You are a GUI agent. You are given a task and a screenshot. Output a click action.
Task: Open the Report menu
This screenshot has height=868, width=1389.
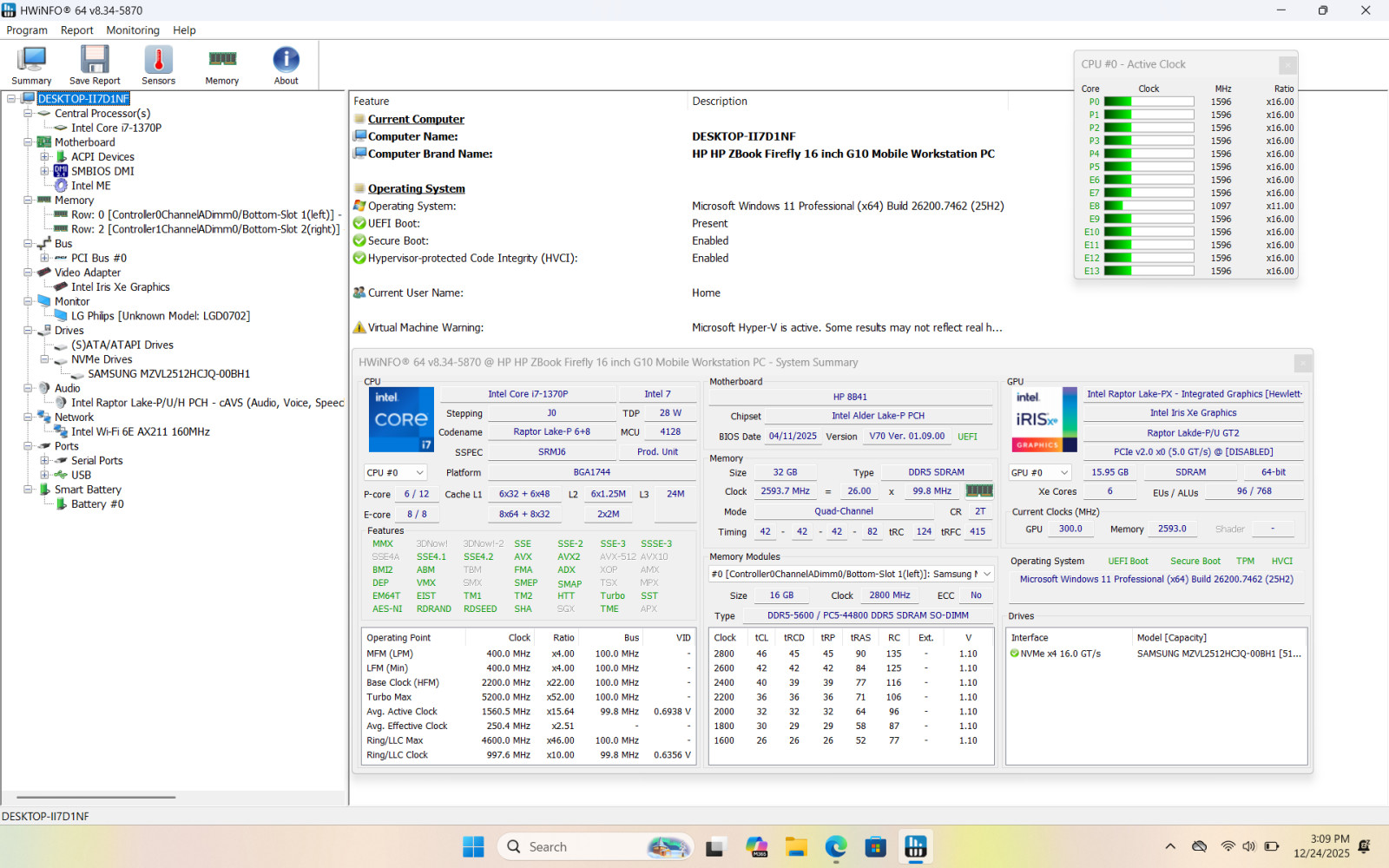pos(76,30)
